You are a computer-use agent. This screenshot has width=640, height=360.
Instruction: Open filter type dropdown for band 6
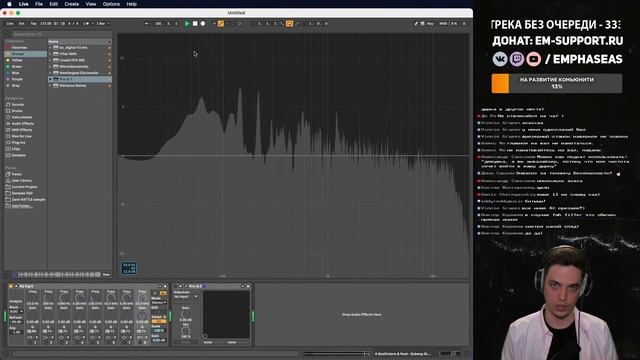[111, 338]
